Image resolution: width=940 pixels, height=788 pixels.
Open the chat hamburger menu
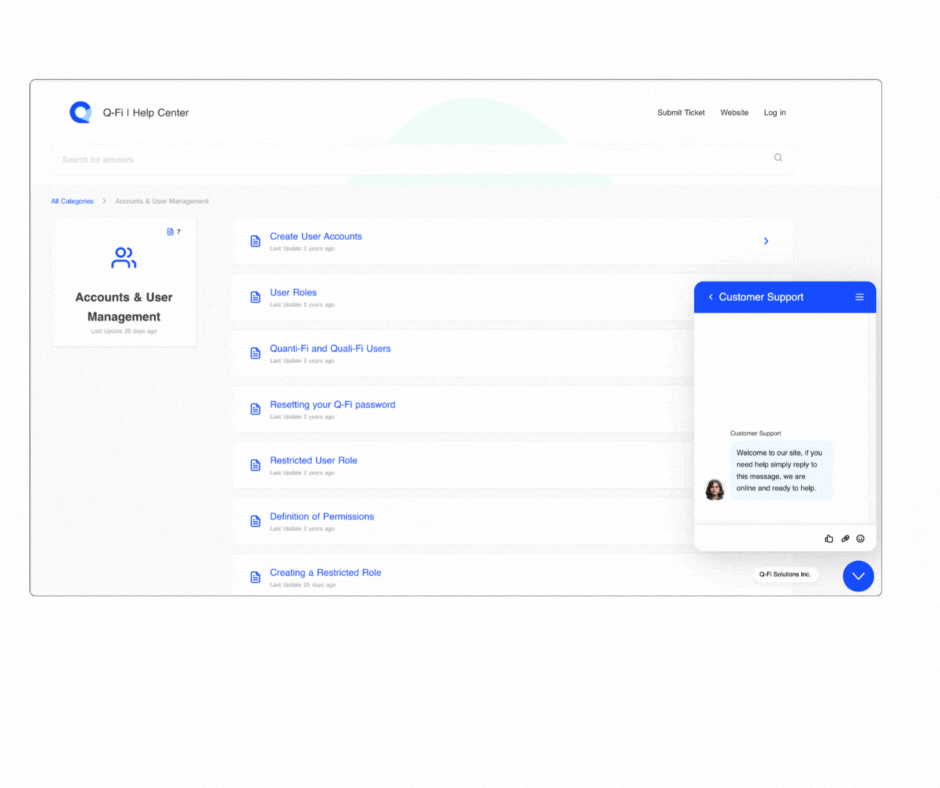coord(859,297)
